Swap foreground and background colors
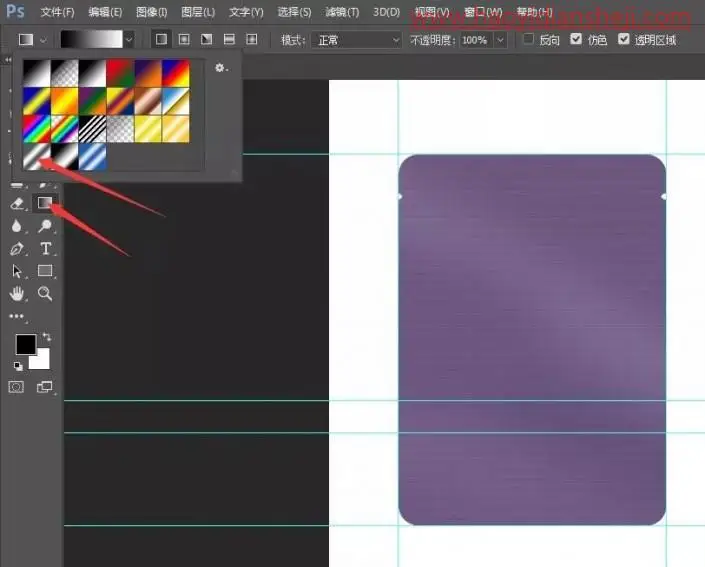The image size is (705, 567). (47, 337)
